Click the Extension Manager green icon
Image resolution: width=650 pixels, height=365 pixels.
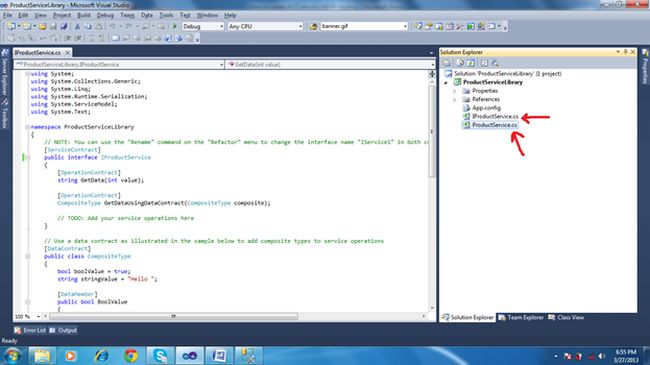point(471,26)
